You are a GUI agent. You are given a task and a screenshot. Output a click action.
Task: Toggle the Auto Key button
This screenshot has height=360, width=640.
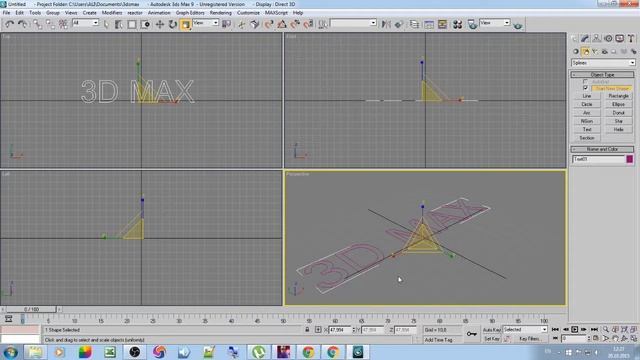tap(491, 329)
